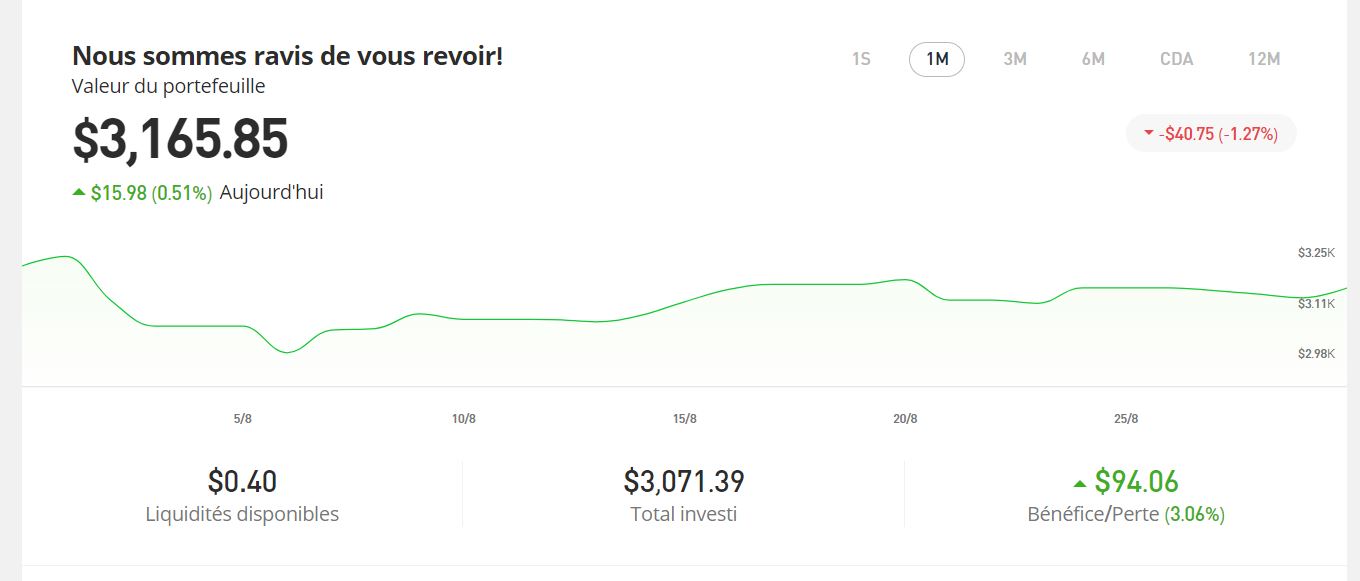Switch to the 6M time range
This screenshot has width=1360, height=581.
[1093, 59]
